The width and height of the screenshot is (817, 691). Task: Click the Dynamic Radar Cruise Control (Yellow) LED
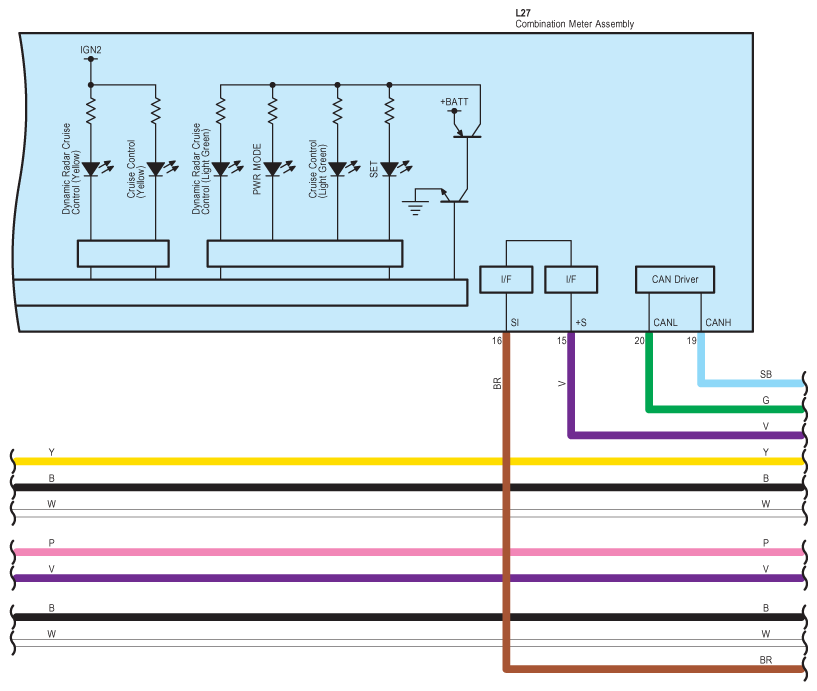click(x=90, y=168)
